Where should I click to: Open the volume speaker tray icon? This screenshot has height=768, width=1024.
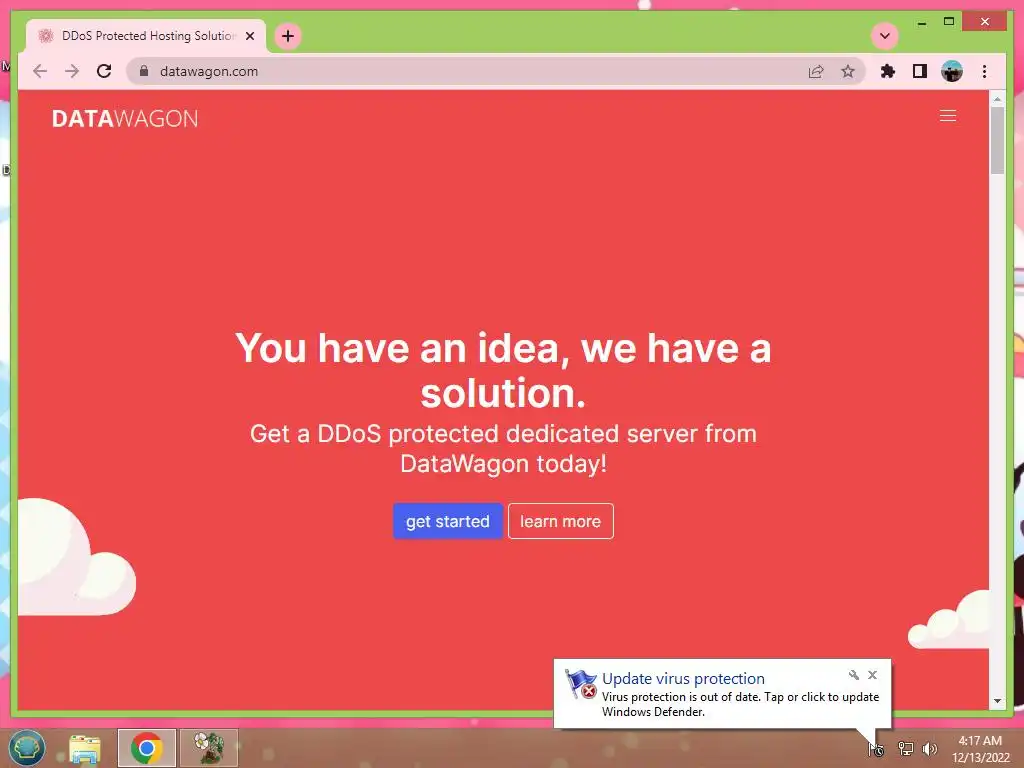[x=929, y=748]
